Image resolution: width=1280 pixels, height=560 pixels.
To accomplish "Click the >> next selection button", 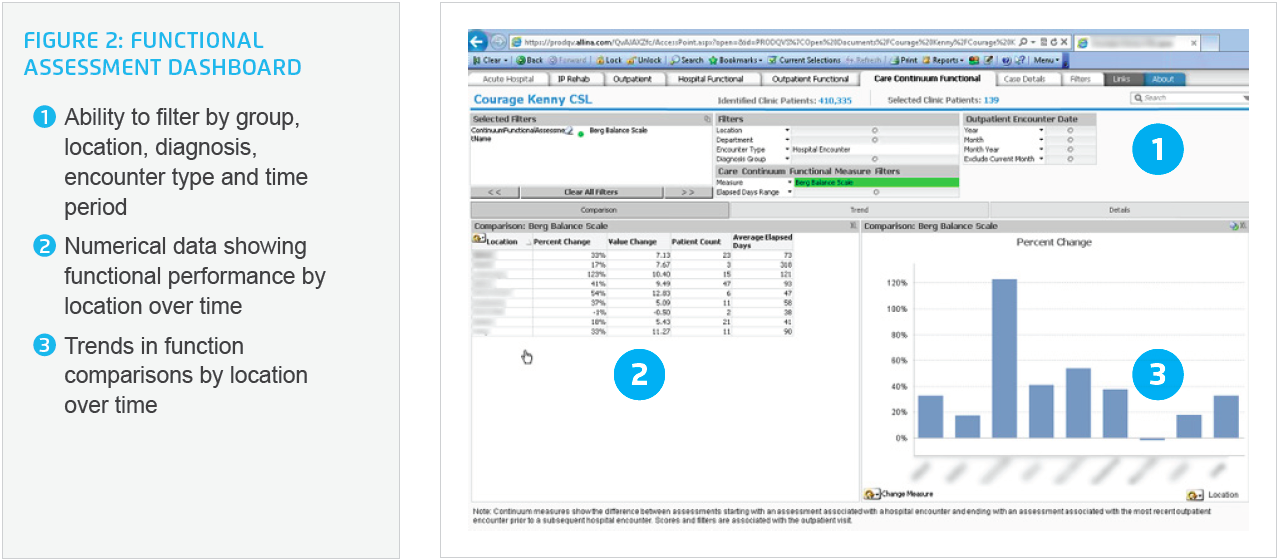I will point(687,192).
